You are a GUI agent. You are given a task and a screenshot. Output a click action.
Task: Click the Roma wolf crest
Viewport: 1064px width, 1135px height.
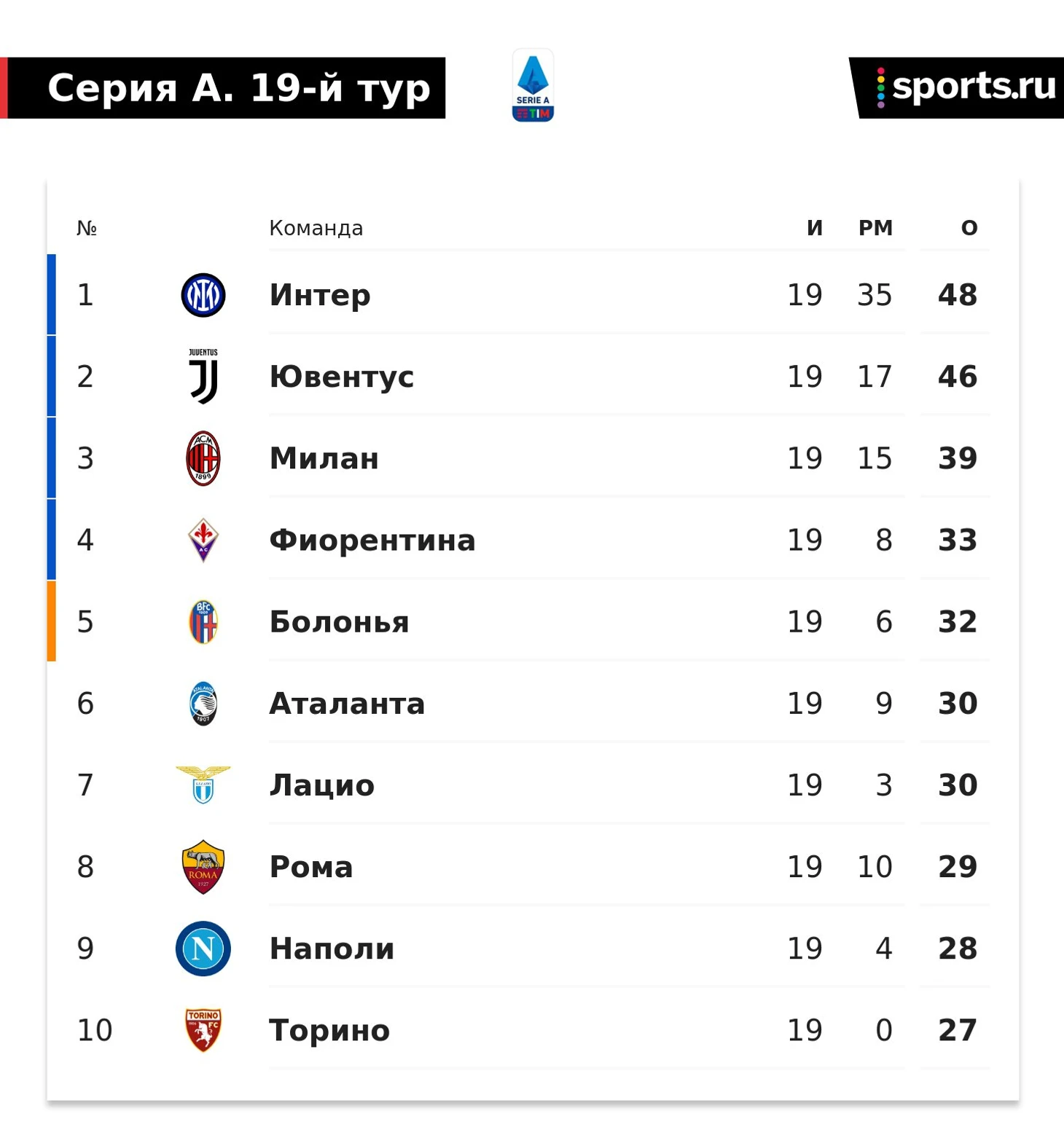[x=203, y=866]
